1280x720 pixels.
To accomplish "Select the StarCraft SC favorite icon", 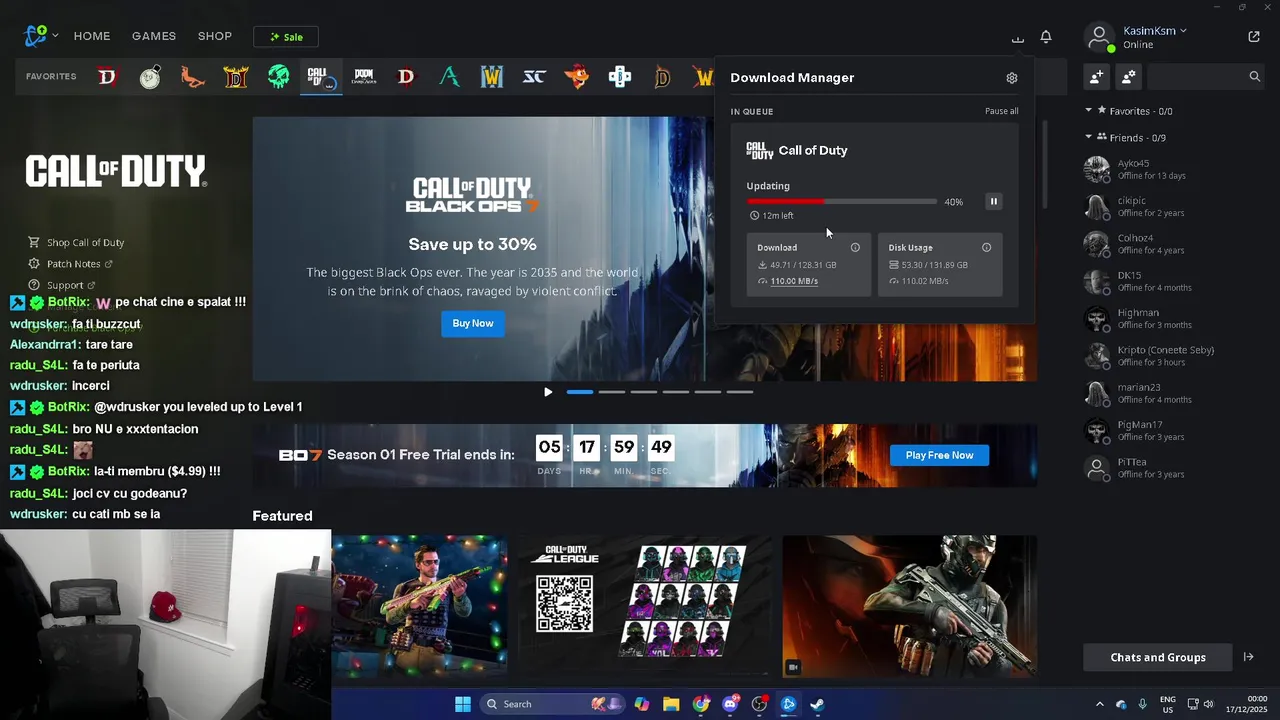I will (x=534, y=77).
